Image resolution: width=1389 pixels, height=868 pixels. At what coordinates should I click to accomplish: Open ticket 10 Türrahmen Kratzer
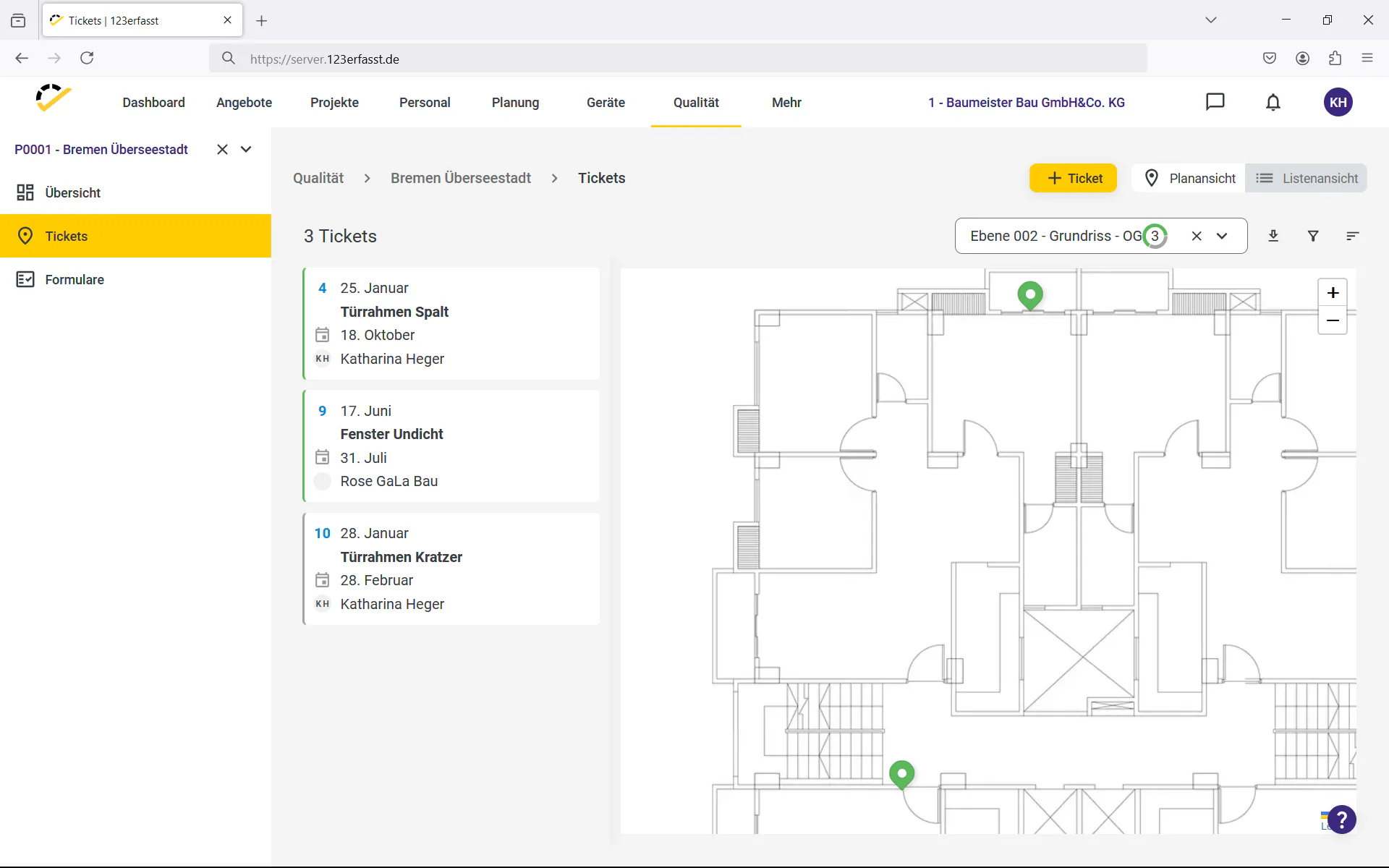tap(451, 569)
